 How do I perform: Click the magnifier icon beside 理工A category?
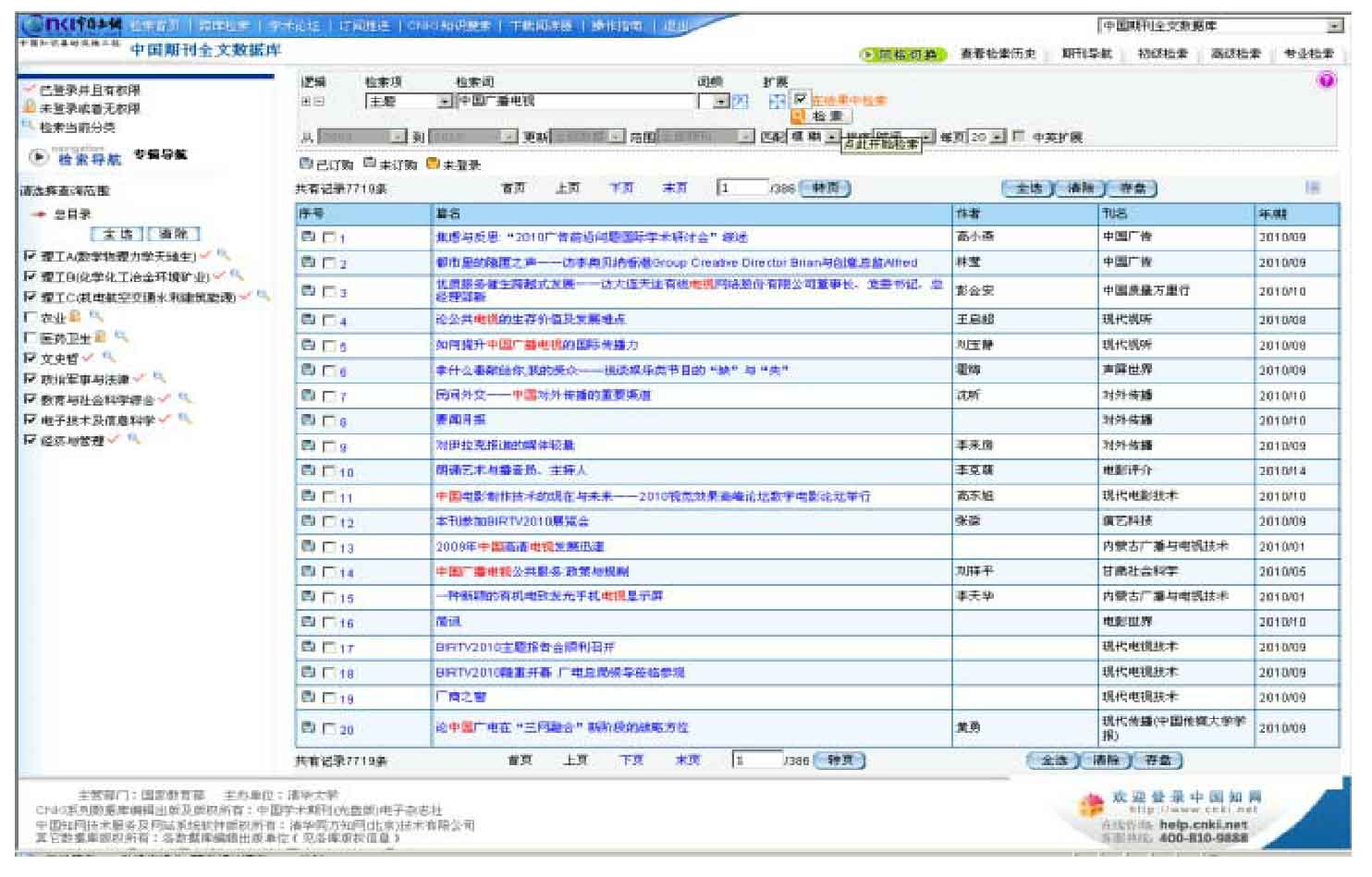223,255
